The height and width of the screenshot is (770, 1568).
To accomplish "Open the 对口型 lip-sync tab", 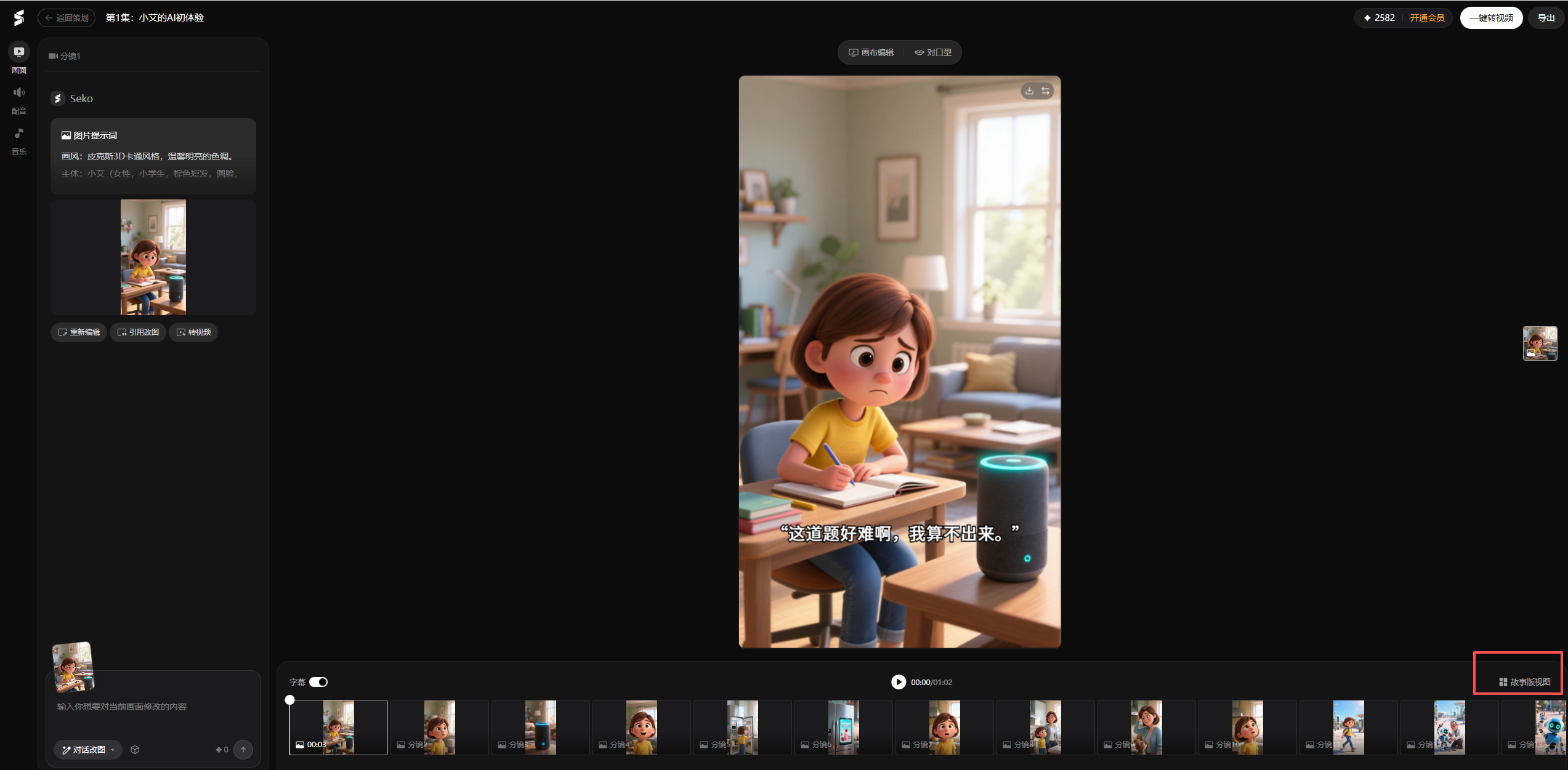I will click(933, 52).
